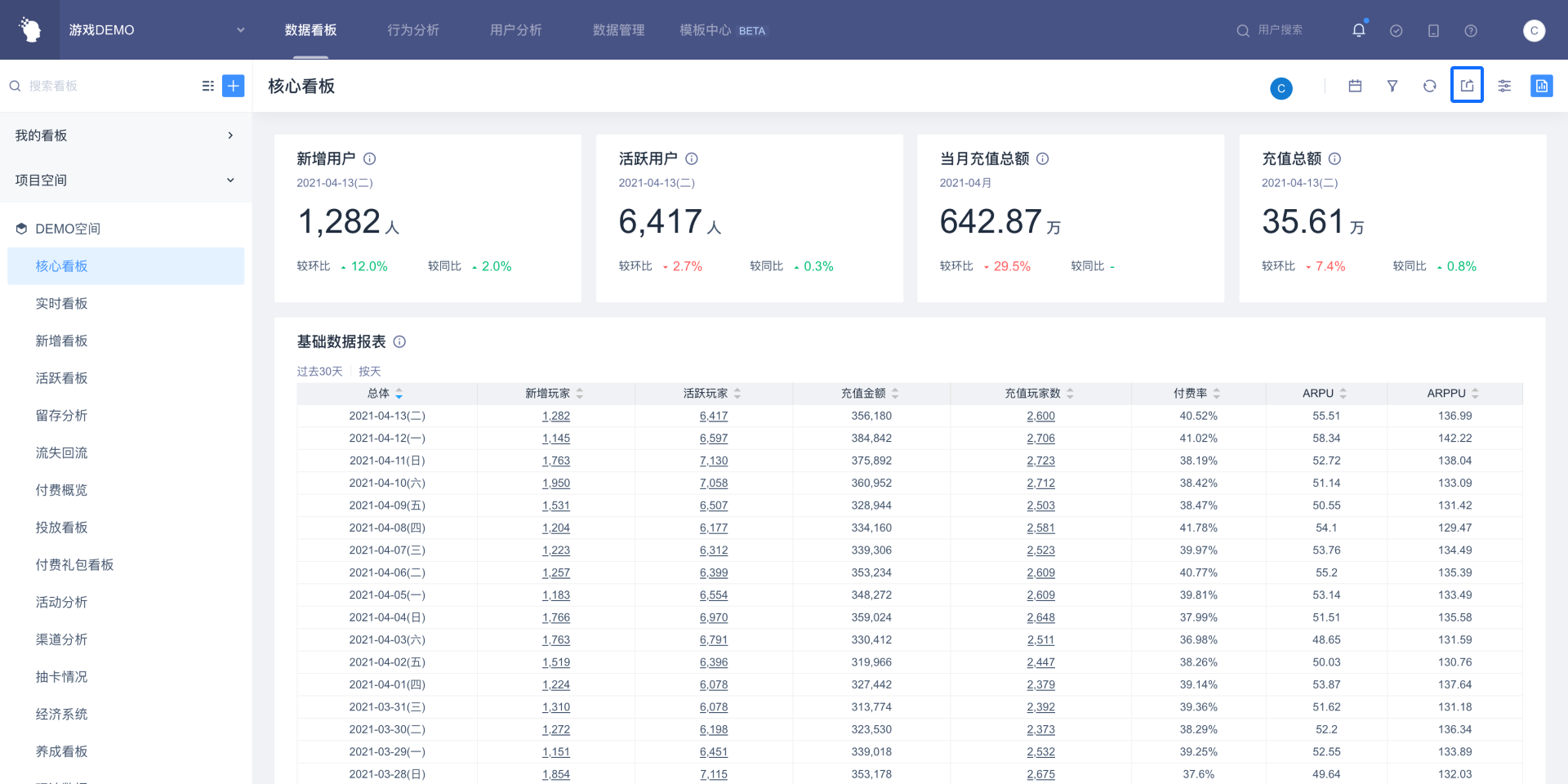Click the notification bell icon
This screenshot has width=1568, height=784.
pyautogui.click(x=1358, y=30)
